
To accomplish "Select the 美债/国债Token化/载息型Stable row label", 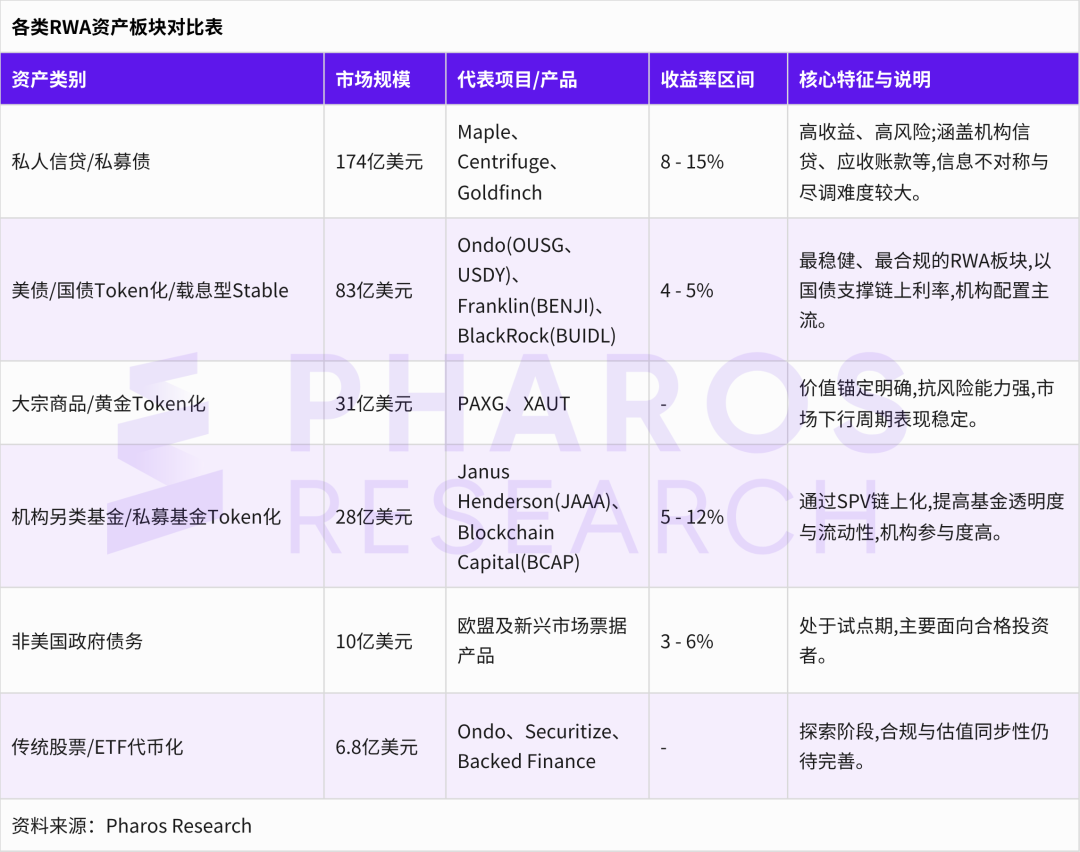I will (150, 291).
